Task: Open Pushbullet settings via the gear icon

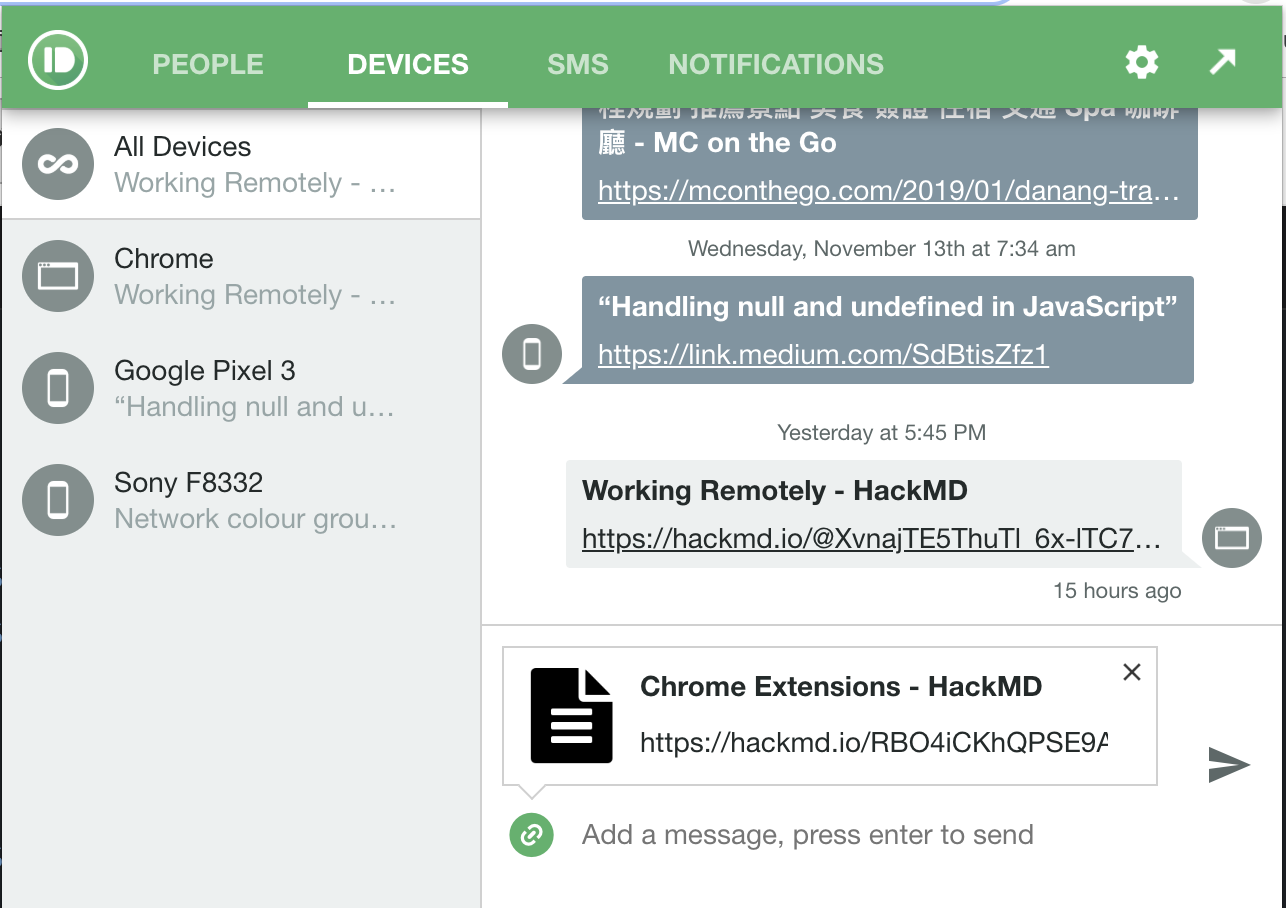Action: [1141, 62]
